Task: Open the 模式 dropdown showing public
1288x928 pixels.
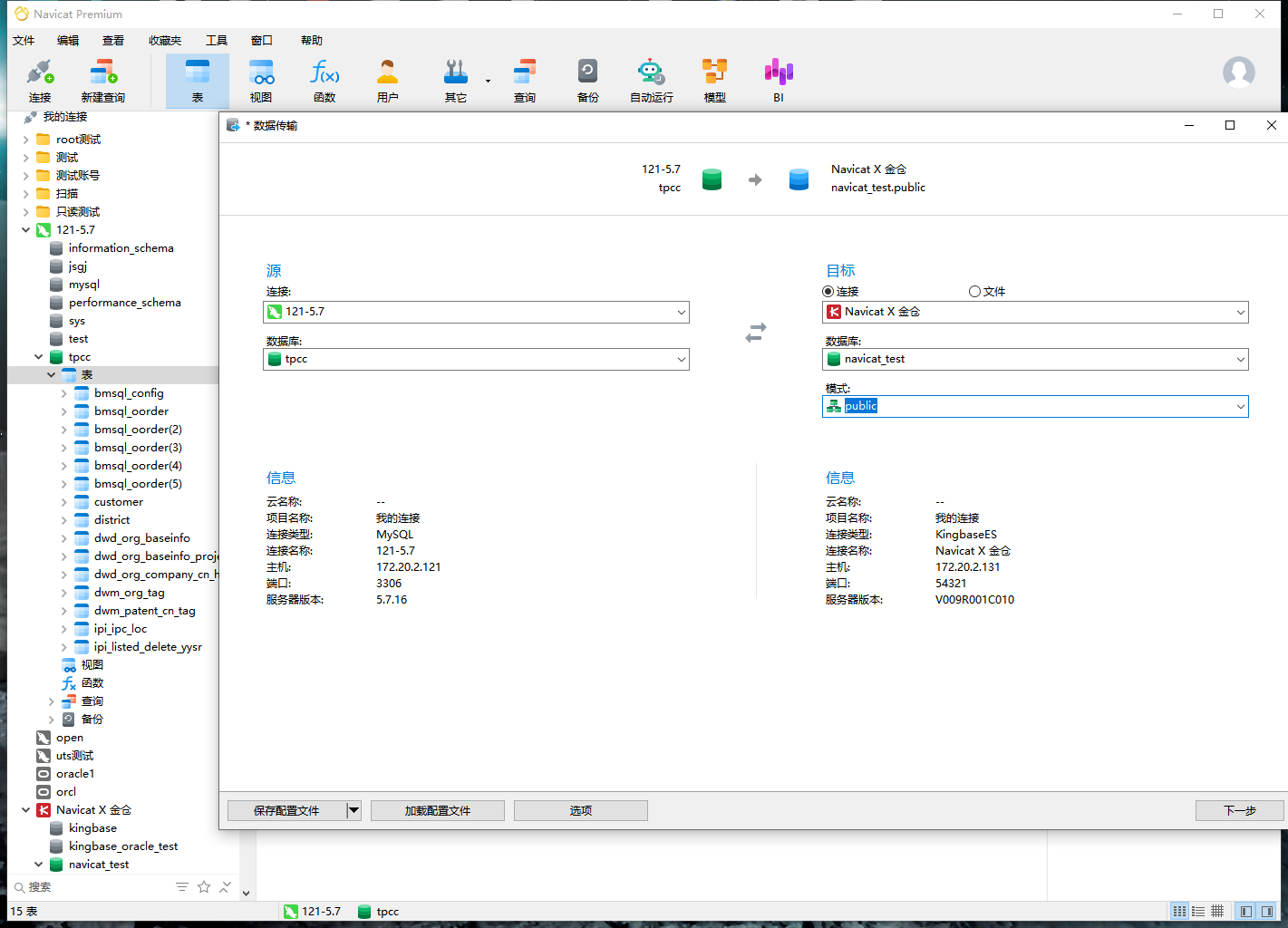Action: click(1035, 406)
